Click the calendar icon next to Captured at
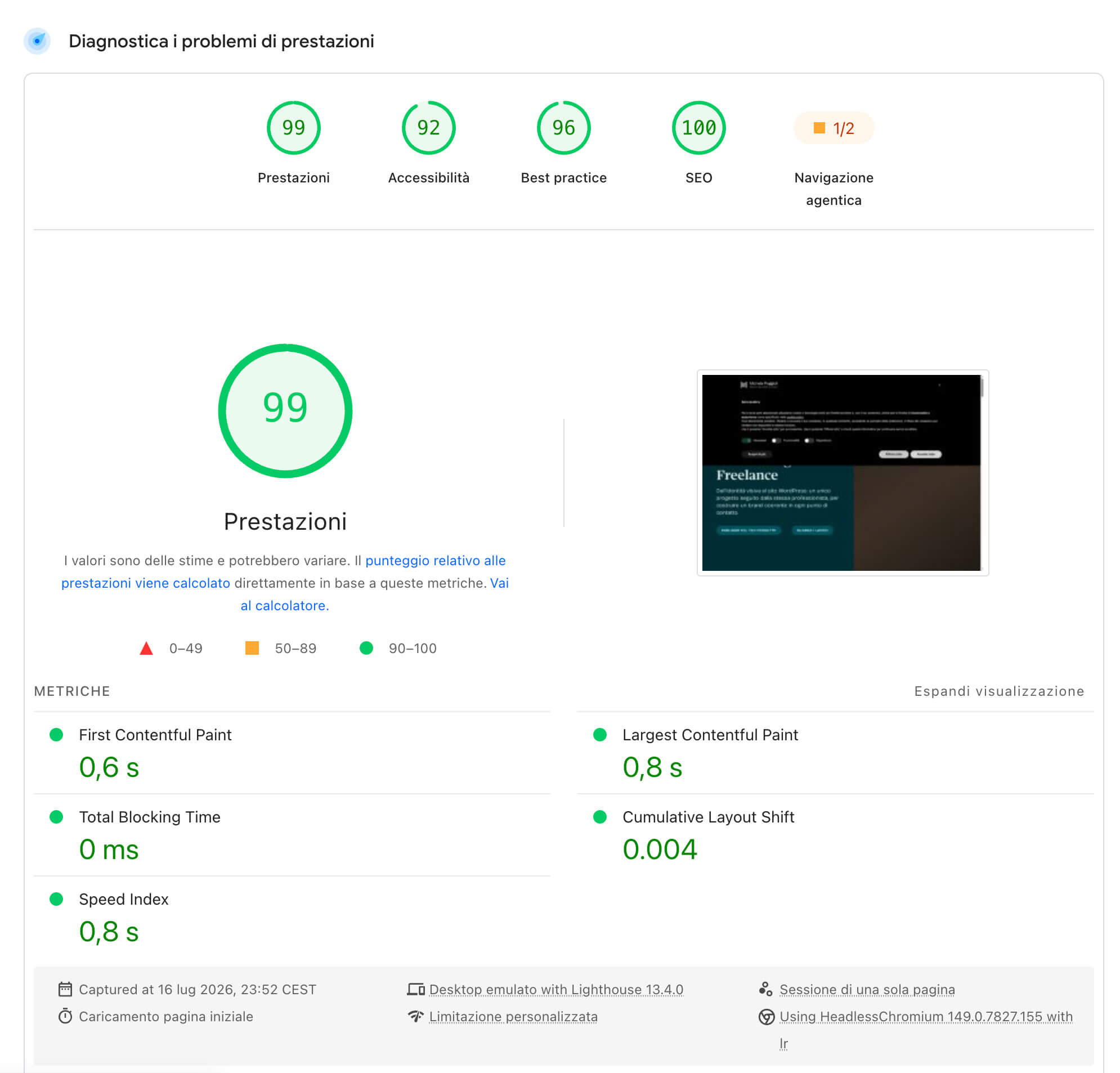Image resolution: width=1120 pixels, height=1073 pixels. [x=65, y=989]
